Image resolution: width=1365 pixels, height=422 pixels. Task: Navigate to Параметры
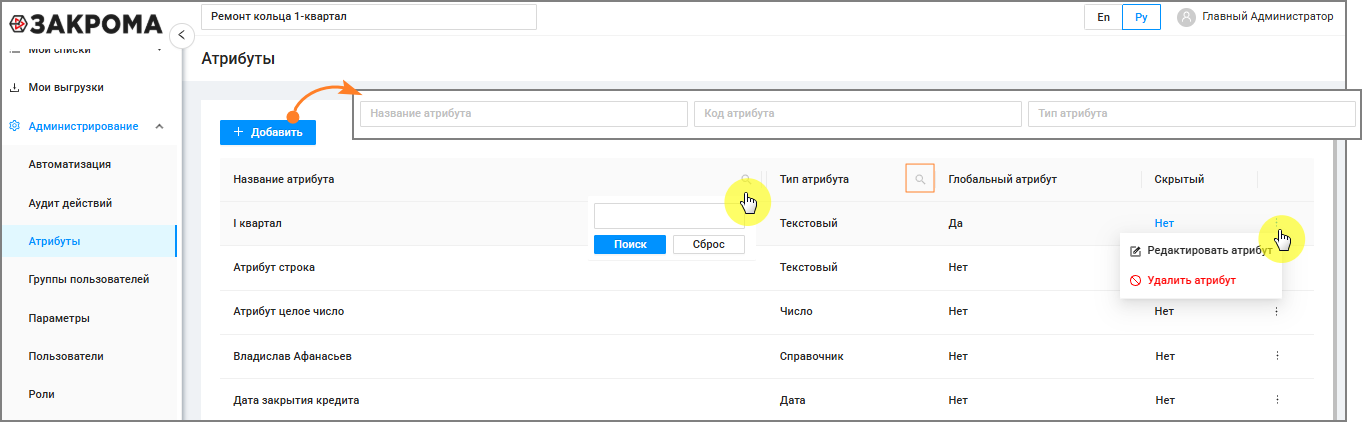(x=59, y=318)
